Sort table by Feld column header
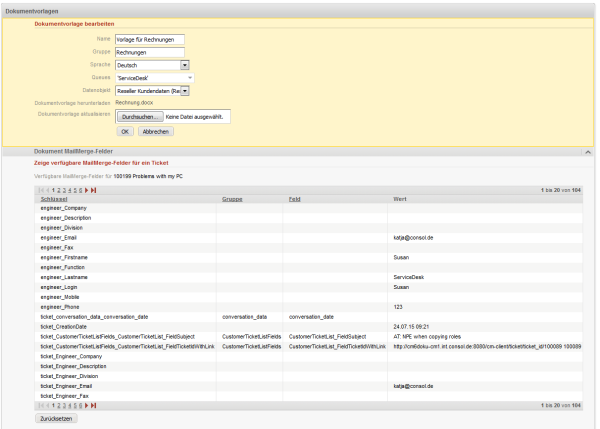 [x=294, y=199]
